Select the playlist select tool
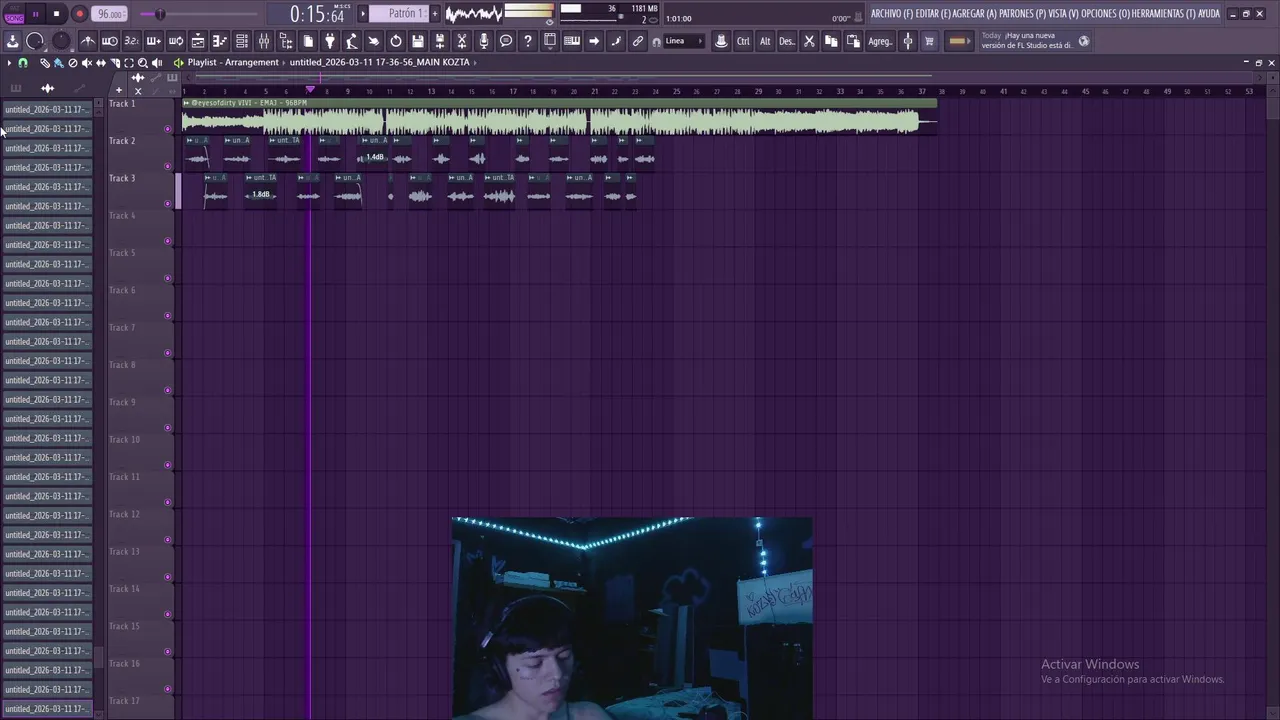1280x720 pixels. (129, 63)
